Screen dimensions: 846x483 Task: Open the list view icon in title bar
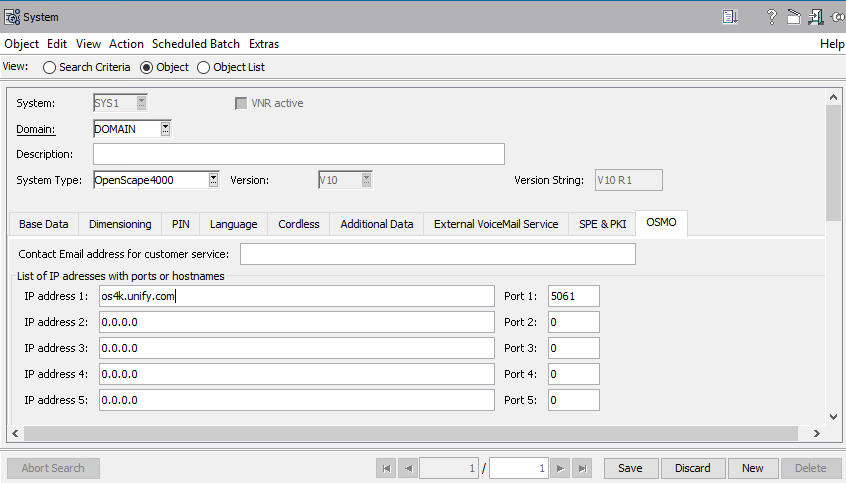730,17
